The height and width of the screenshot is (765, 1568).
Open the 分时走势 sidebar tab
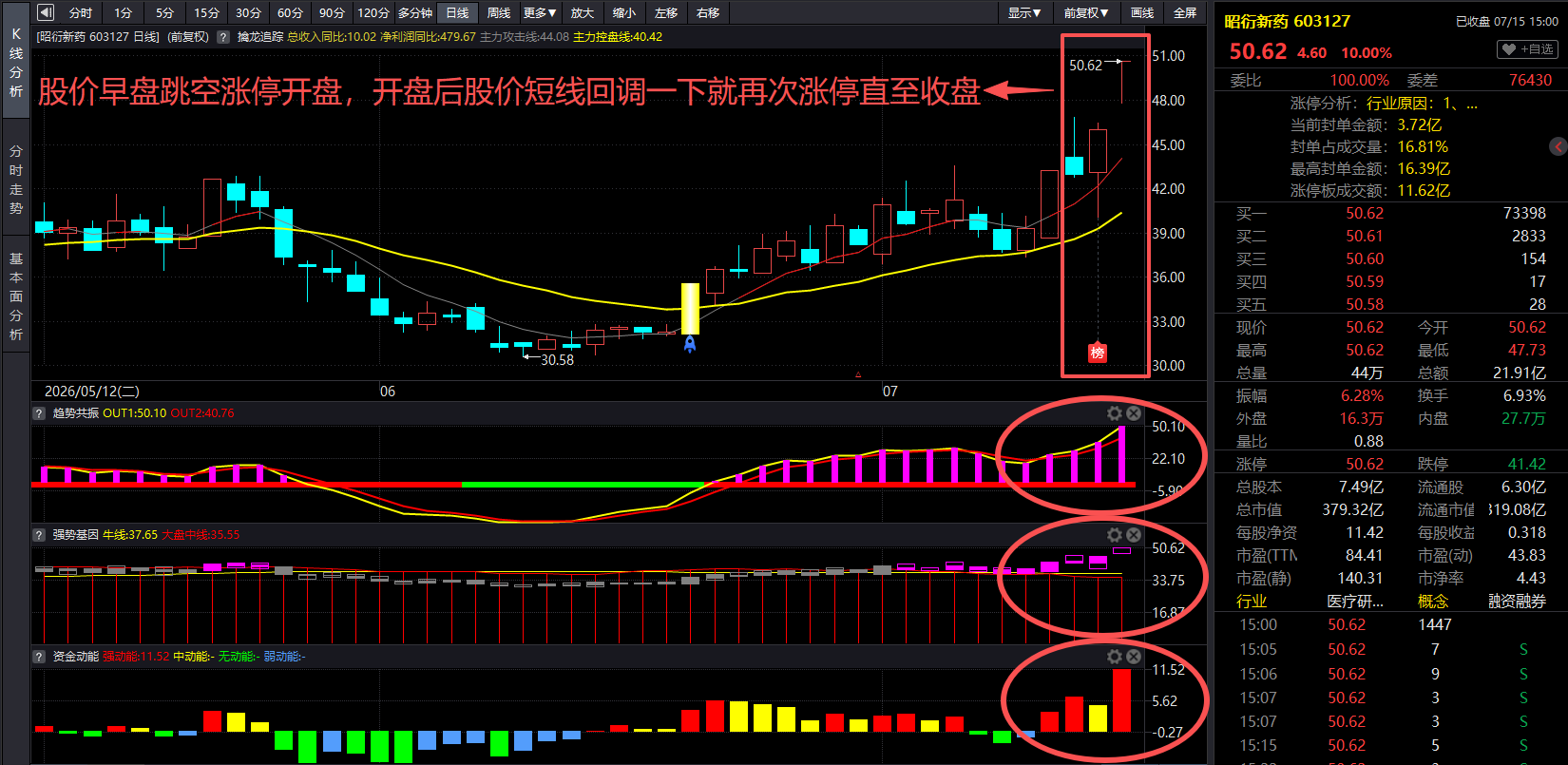tap(16, 180)
